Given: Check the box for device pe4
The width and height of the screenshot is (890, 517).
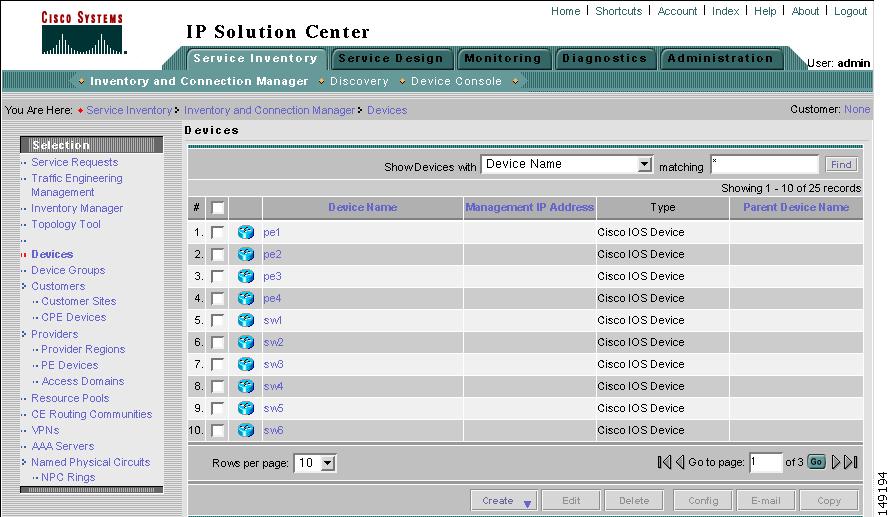Looking at the screenshot, I should point(217,298).
